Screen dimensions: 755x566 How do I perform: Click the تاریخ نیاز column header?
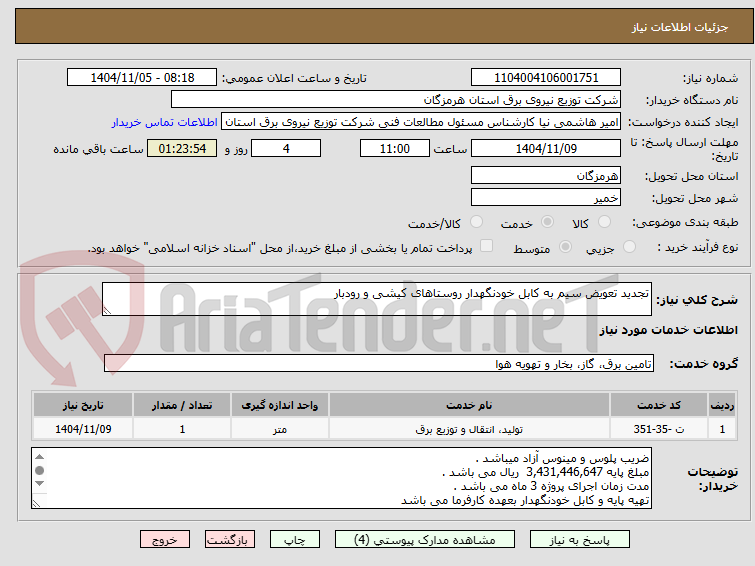(x=83, y=405)
